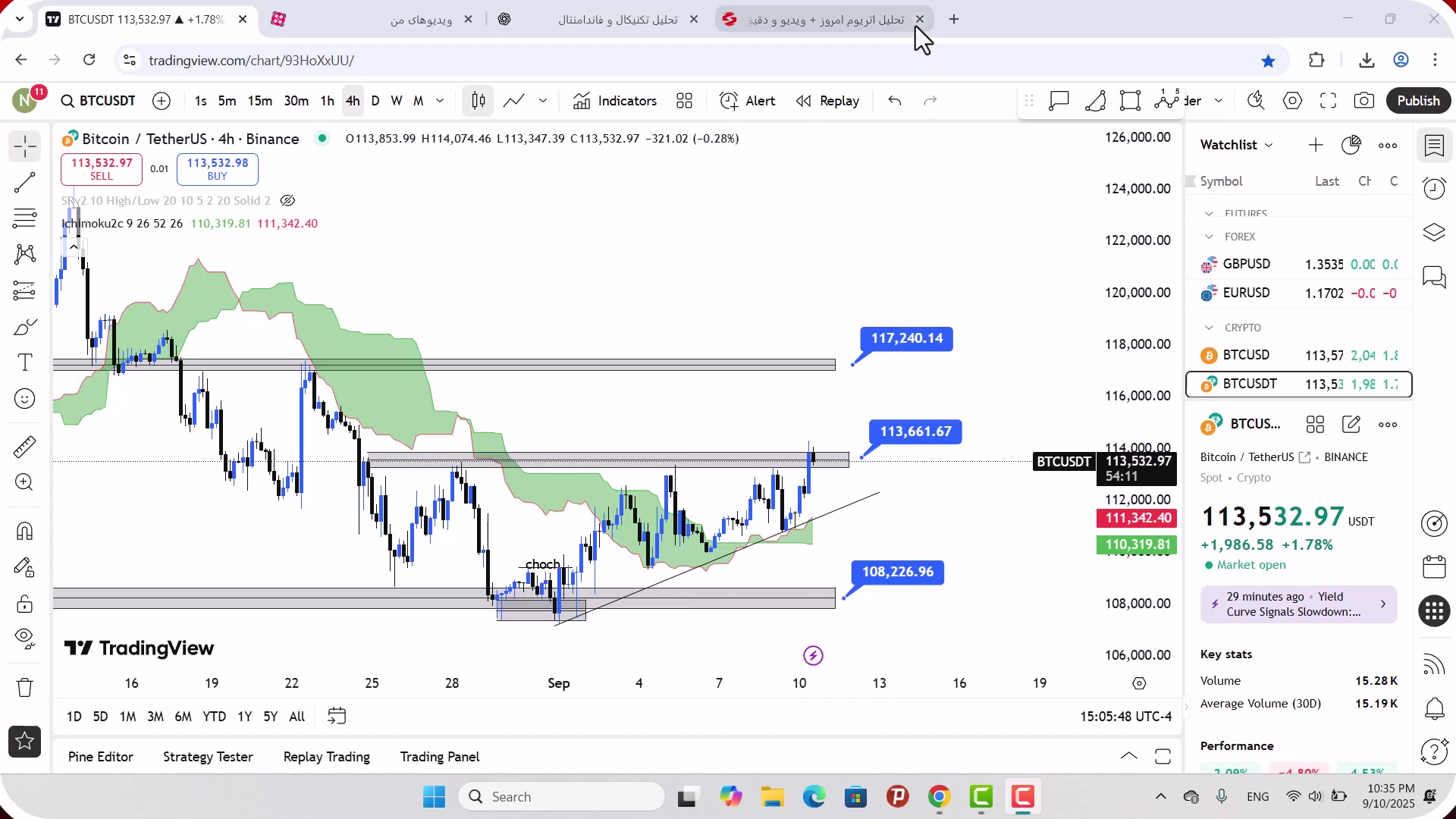
Task: Open the patterns drawing tool
Action: 24,254
